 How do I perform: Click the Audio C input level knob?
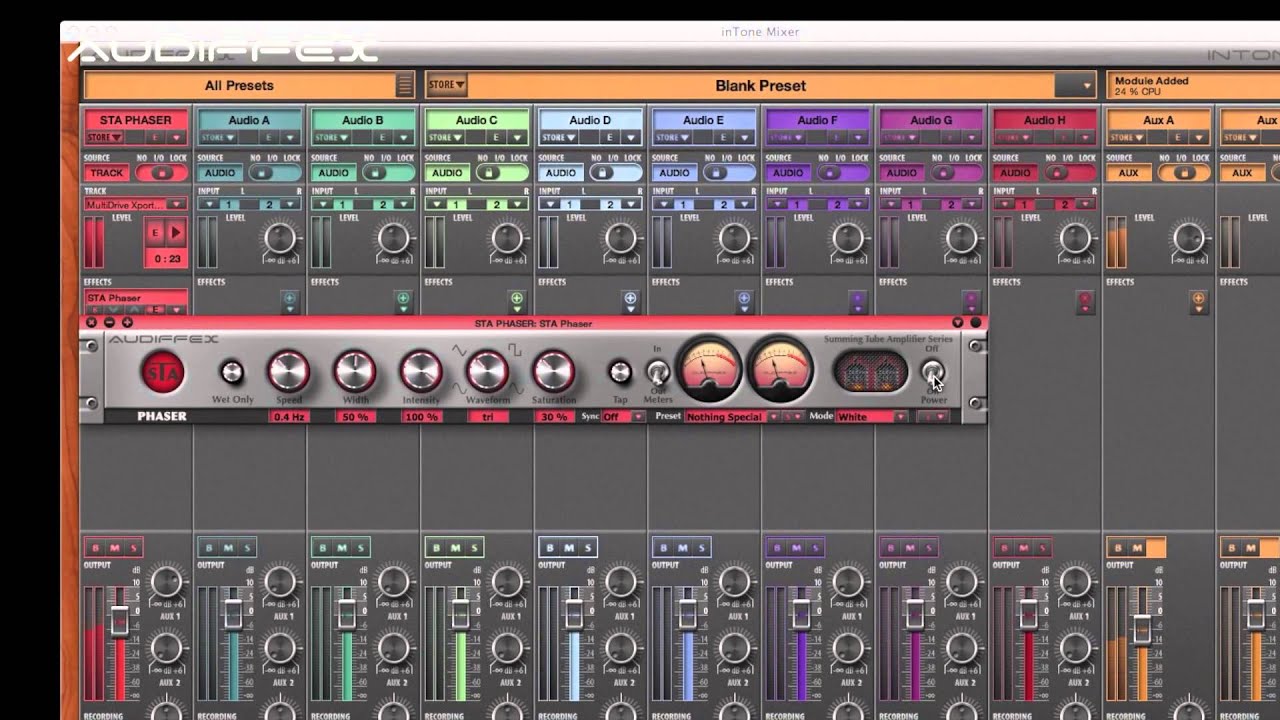[x=508, y=238]
